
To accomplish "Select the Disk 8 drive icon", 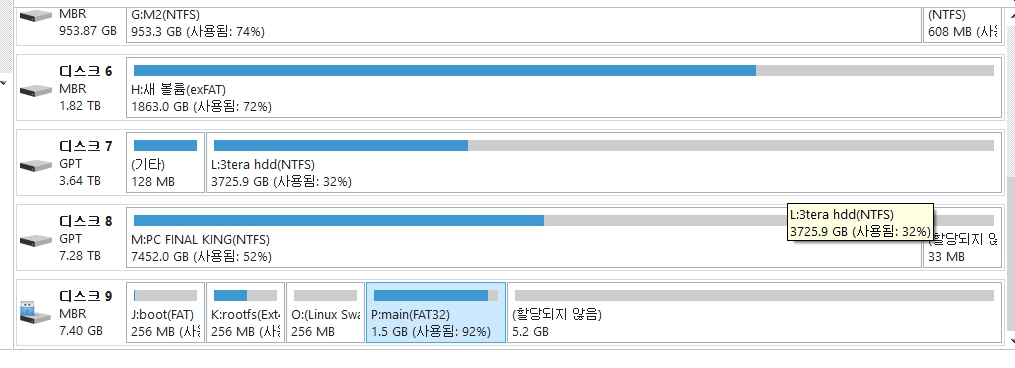I will 36,240.
